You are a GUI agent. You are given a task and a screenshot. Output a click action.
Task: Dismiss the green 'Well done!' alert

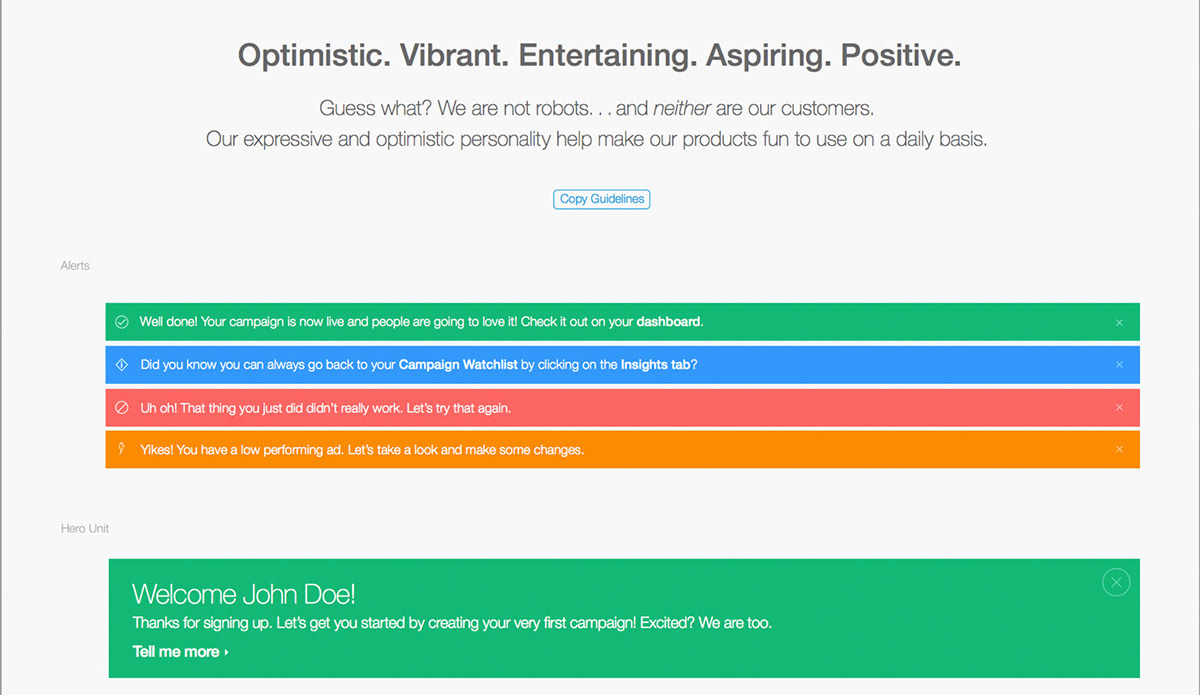tap(1119, 323)
